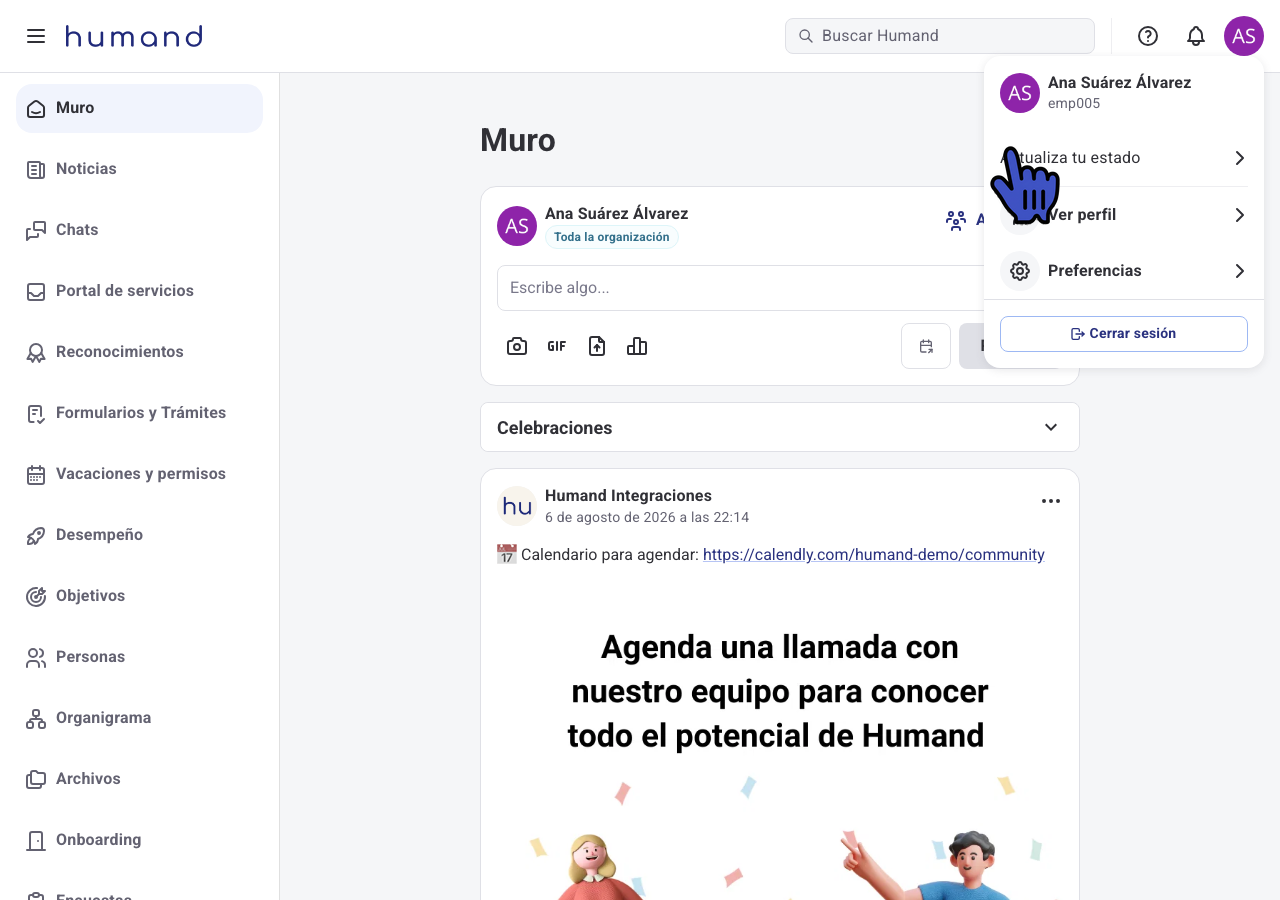The height and width of the screenshot is (900, 1280).
Task: Click the Onboarding door icon
Action: 36,840
